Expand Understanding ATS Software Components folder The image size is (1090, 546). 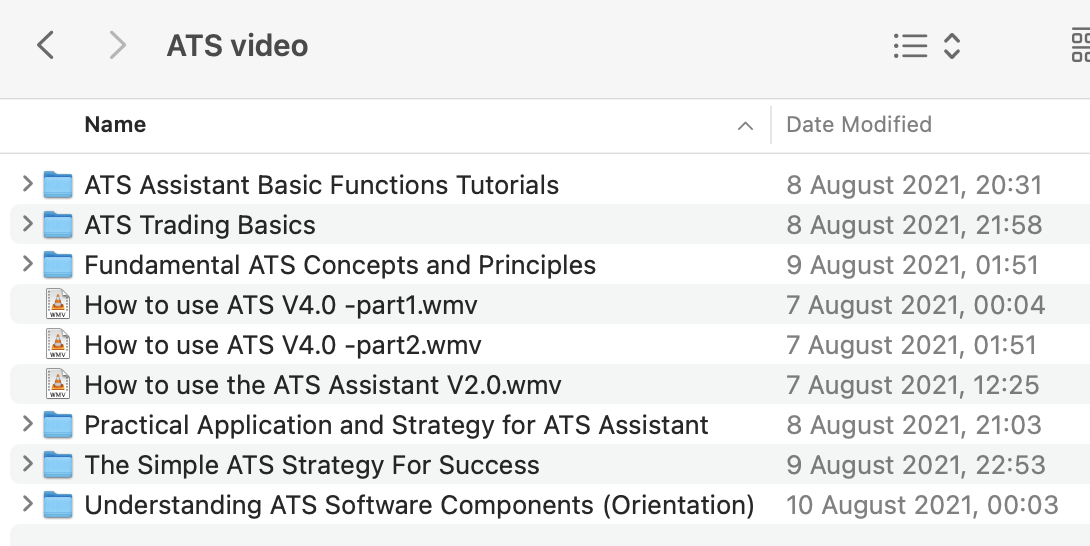pos(28,504)
